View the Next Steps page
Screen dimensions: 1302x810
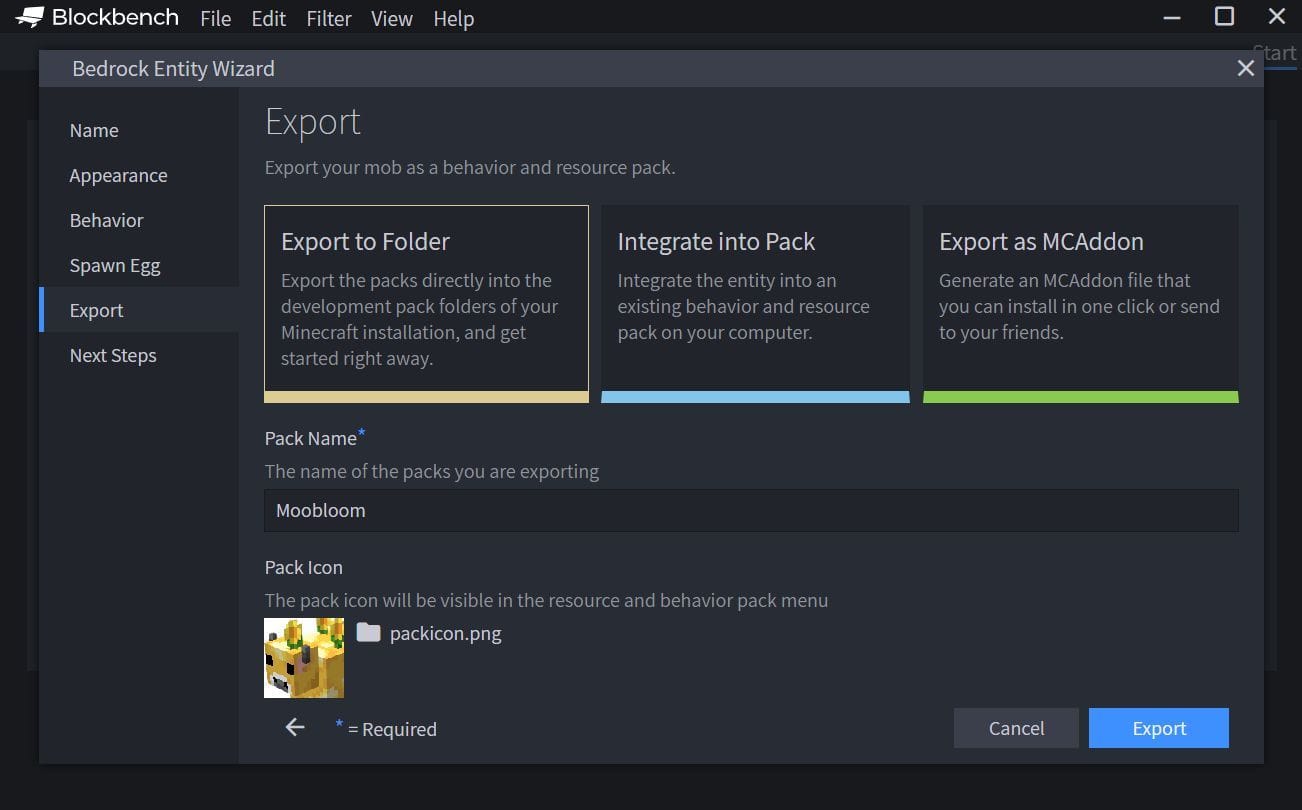112,355
